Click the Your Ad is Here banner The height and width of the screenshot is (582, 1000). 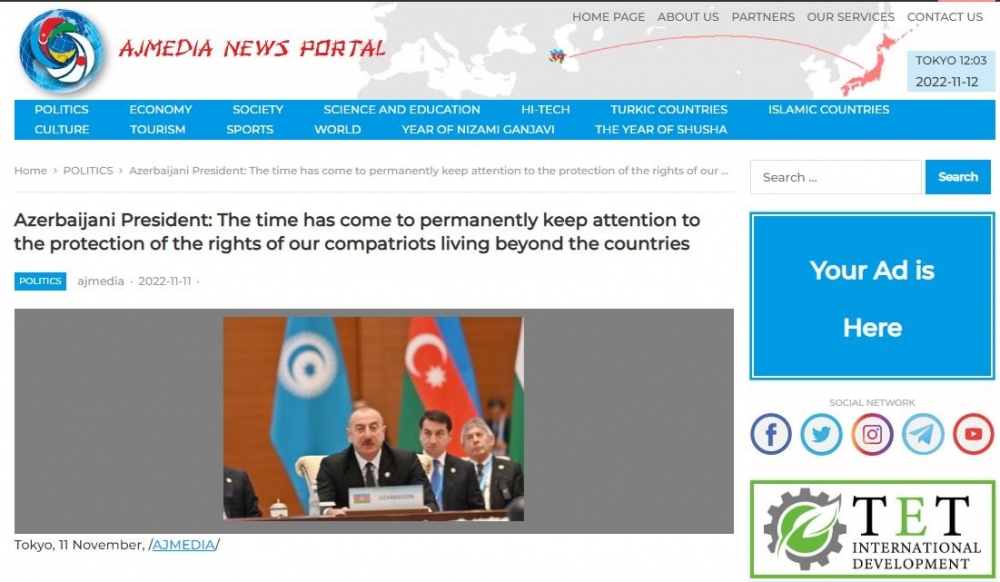[x=872, y=297]
